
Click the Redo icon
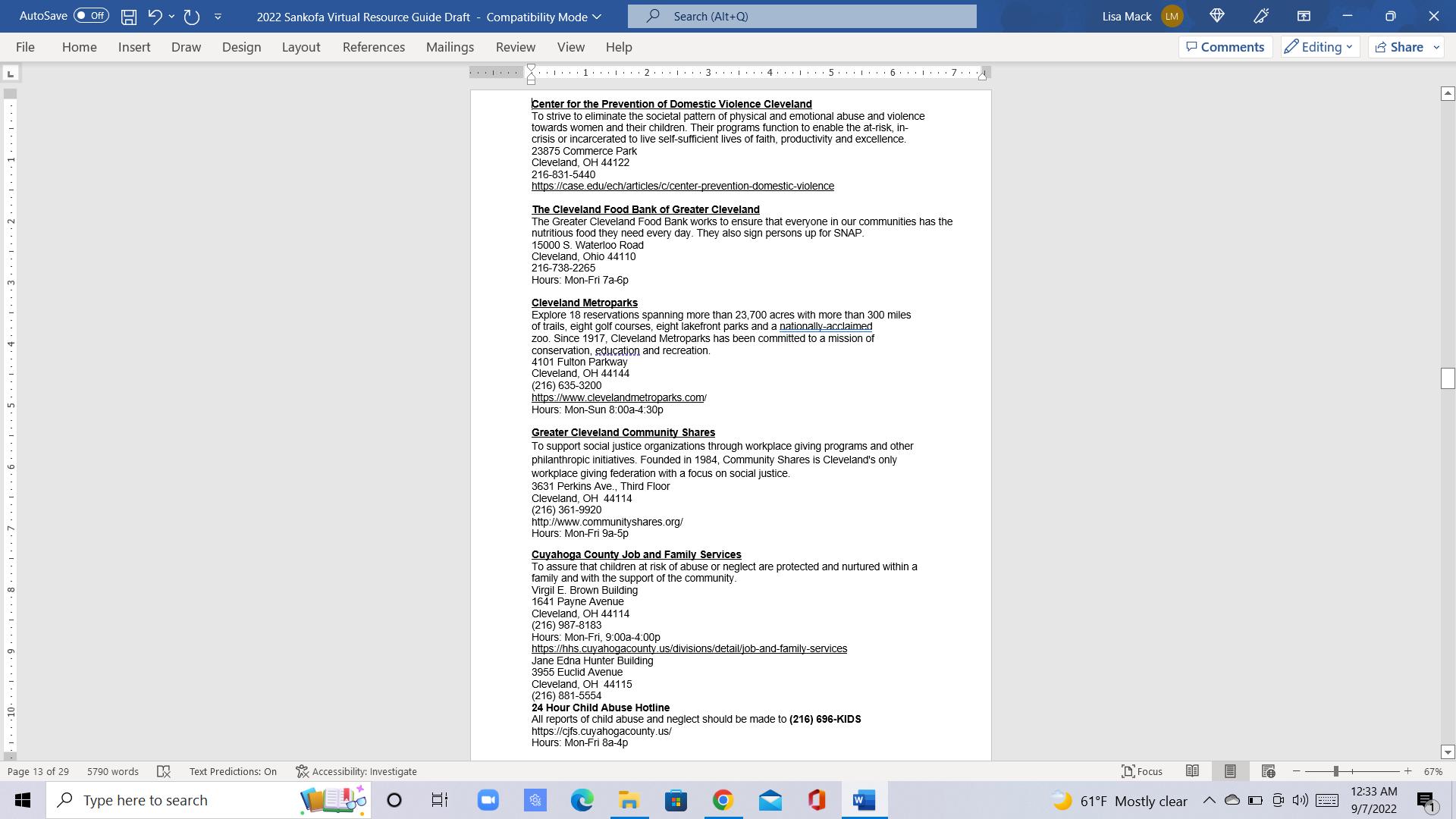click(x=191, y=16)
